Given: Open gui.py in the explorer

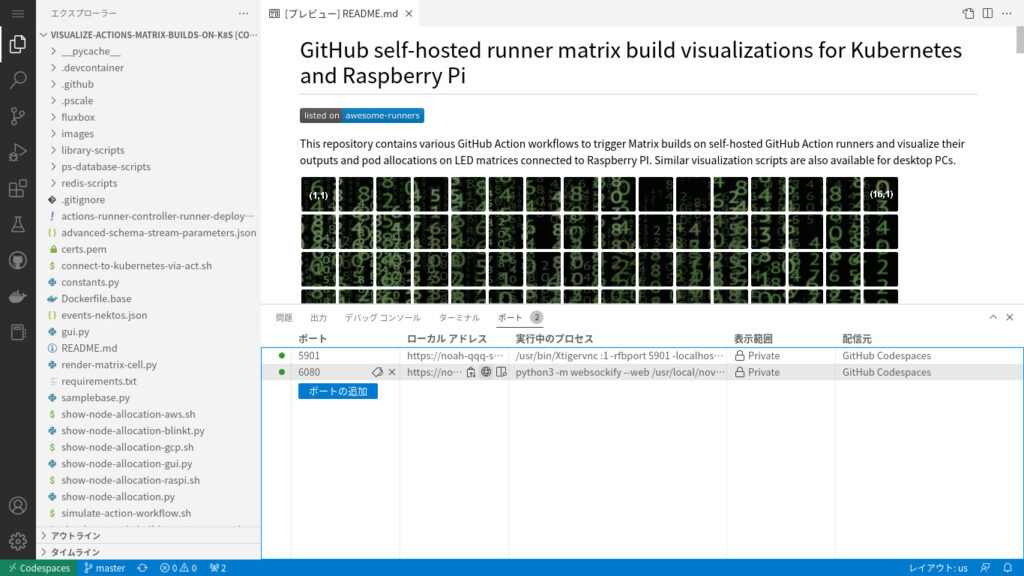Looking at the screenshot, I should (75, 332).
